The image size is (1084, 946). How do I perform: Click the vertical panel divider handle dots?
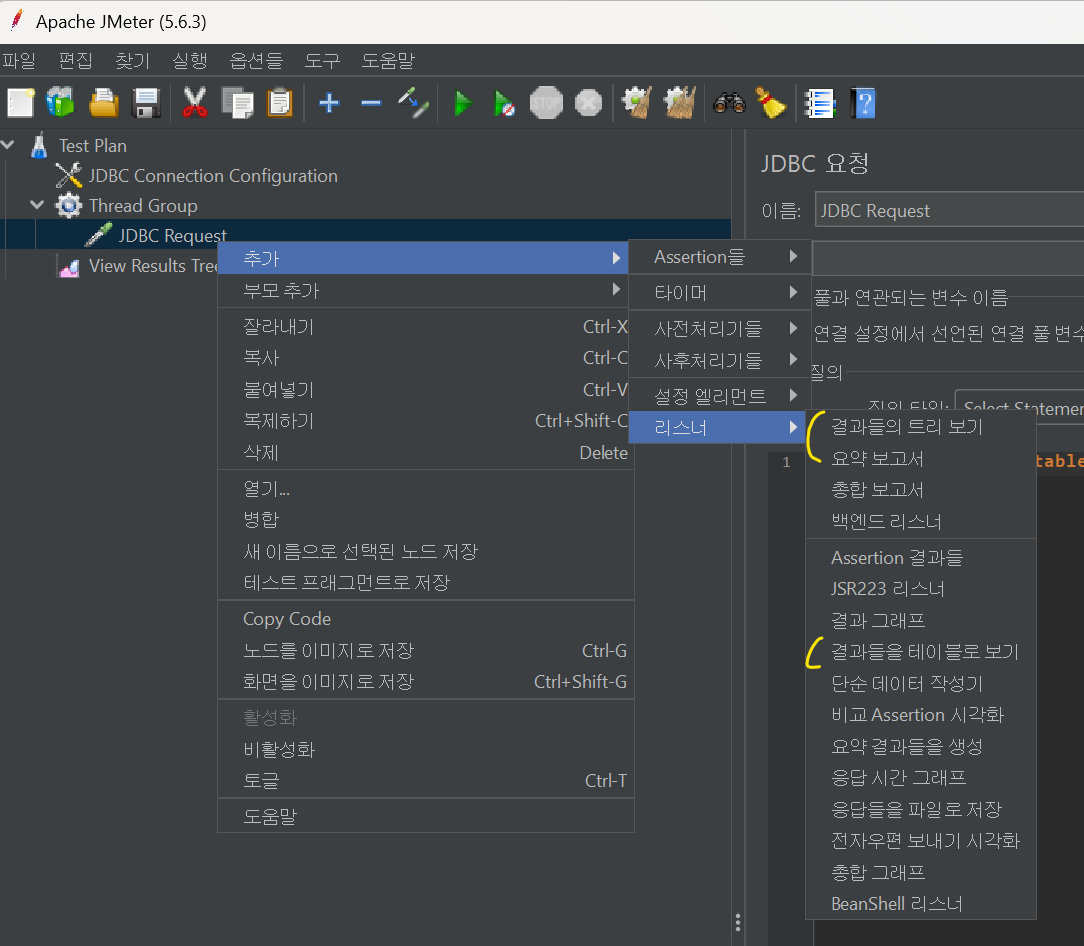738,922
